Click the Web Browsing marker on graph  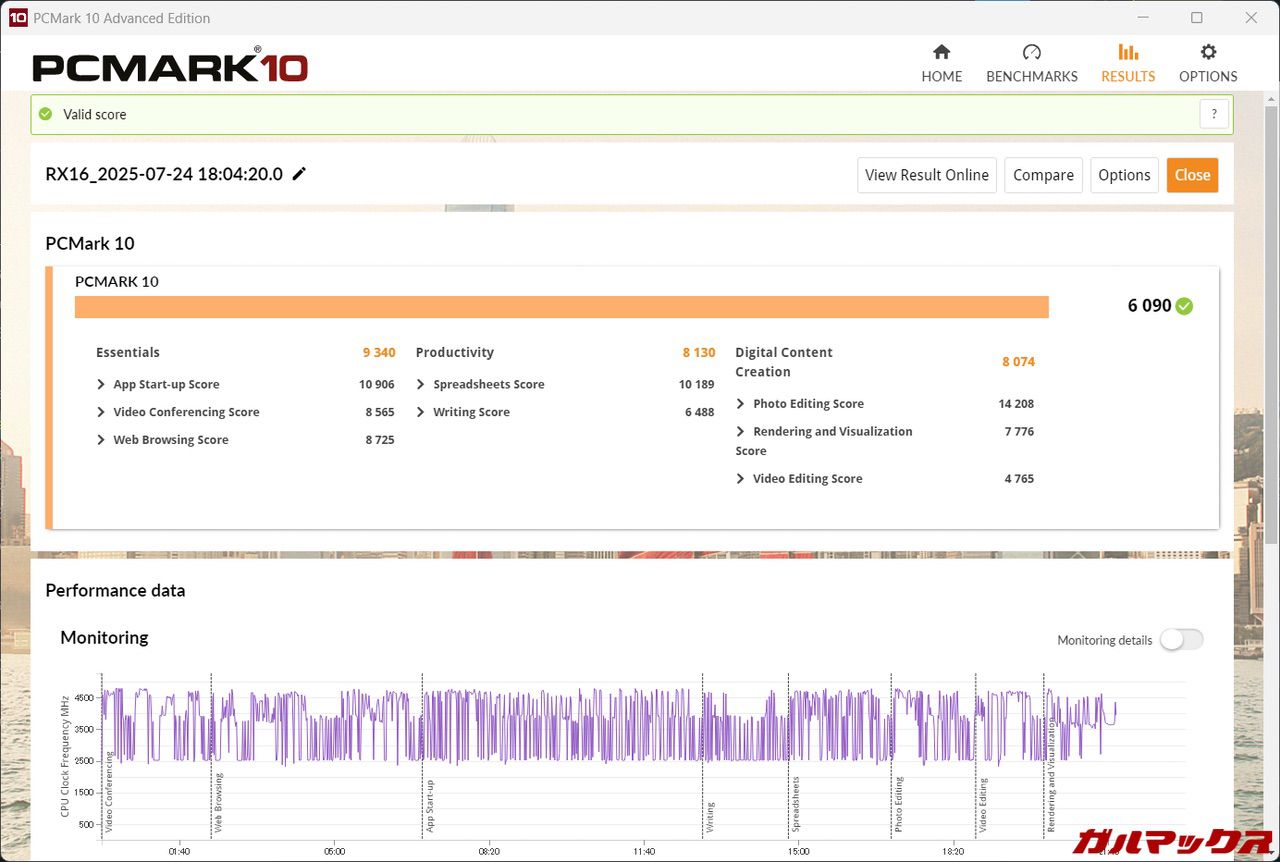tap(218, 803)
